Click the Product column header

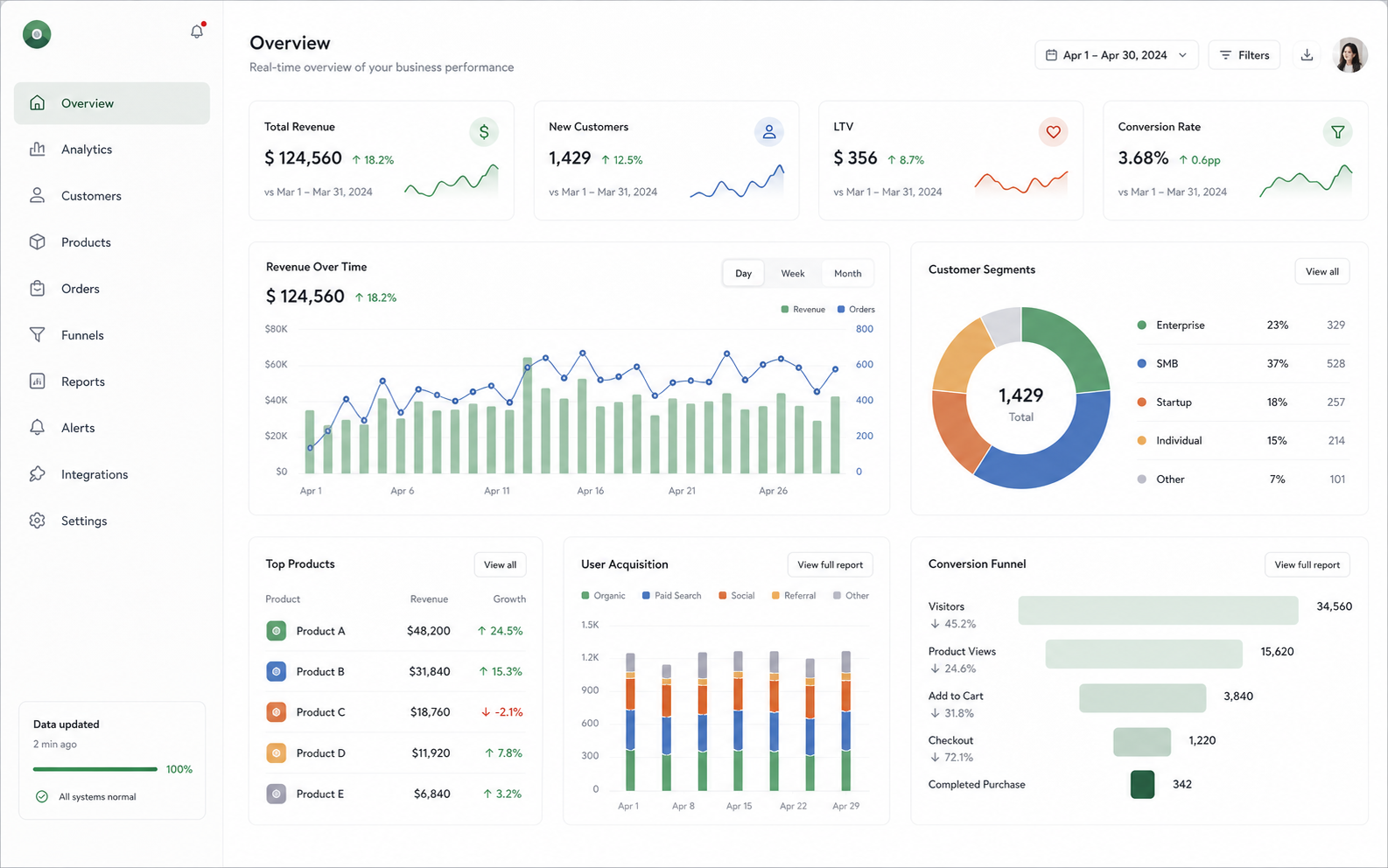pos(283,599)
